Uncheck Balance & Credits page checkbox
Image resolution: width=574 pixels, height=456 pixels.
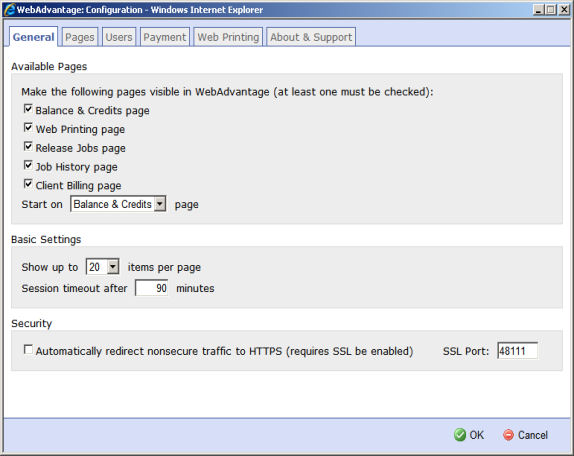pyautogui.click(x=28, y=109)
